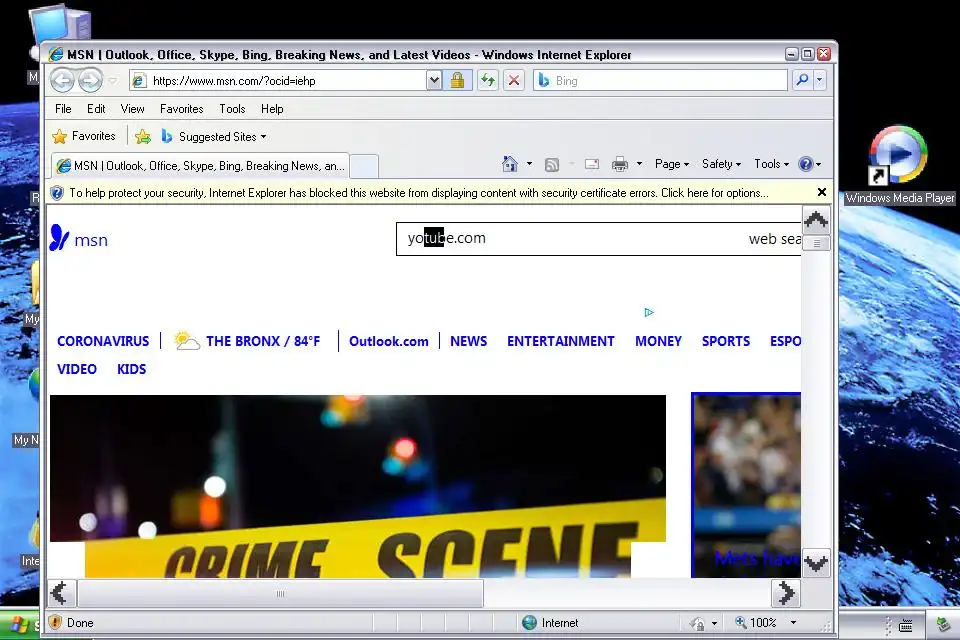The height and width of the screenshot is (640, 960).
Task: Click the Windows Start button
Action: [x=20, y=625]
